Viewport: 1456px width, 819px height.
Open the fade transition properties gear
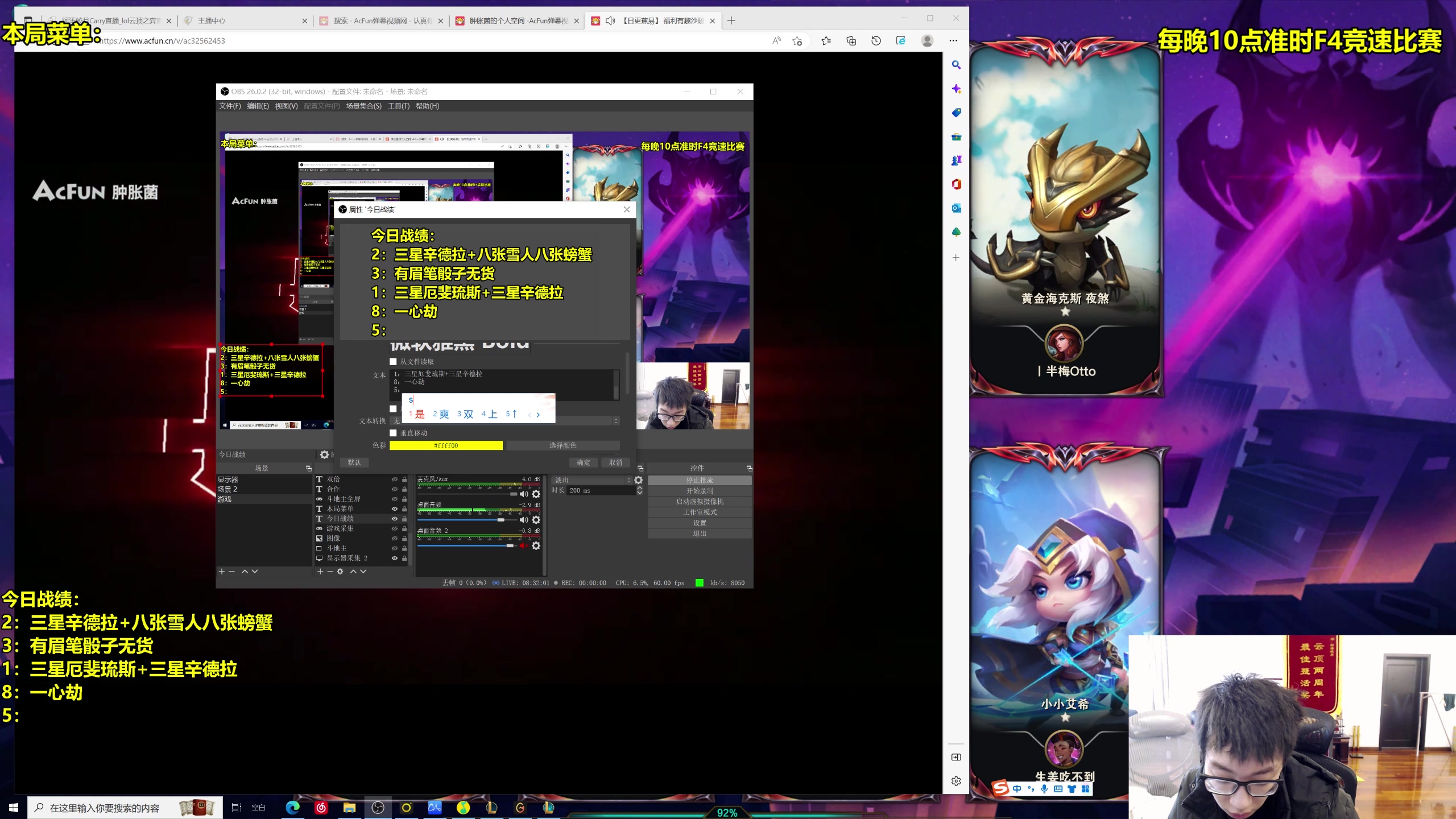coord(639,480)
